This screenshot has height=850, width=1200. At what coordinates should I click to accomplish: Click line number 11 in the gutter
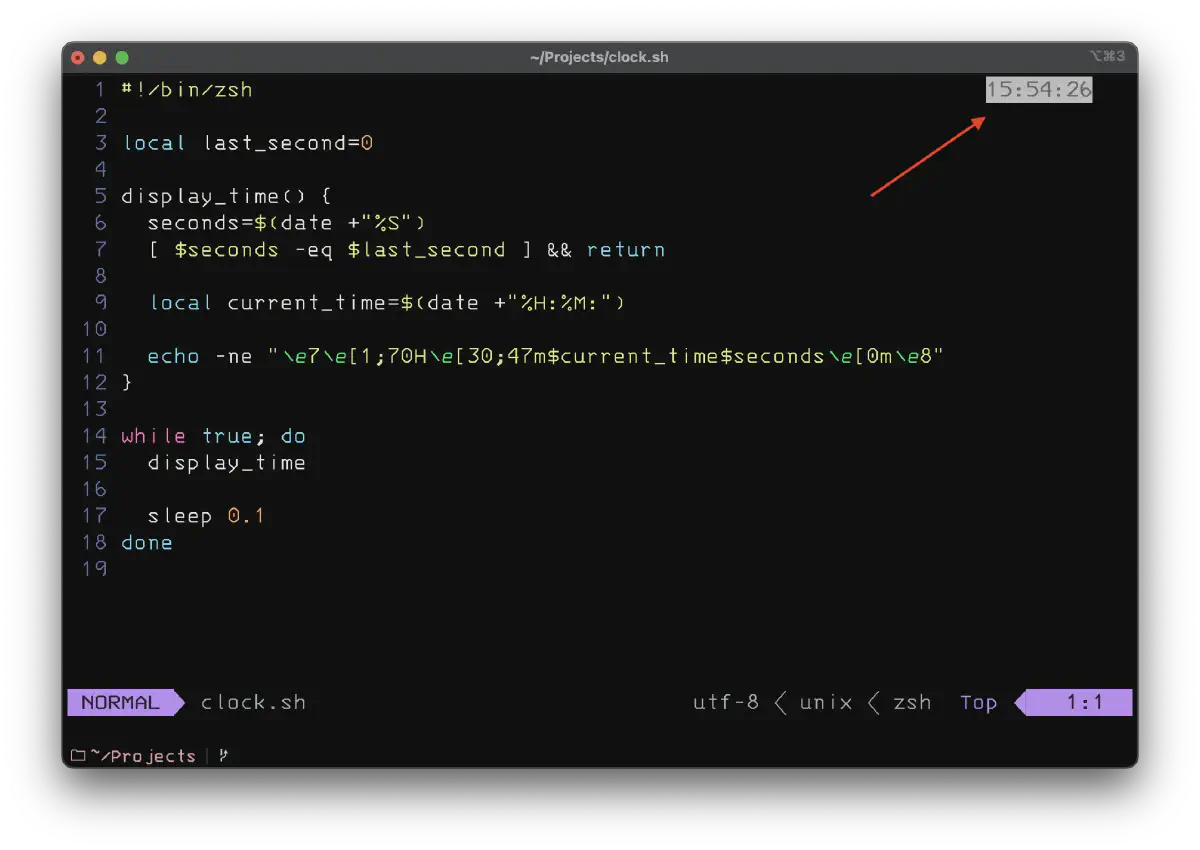tap(94, 356)
